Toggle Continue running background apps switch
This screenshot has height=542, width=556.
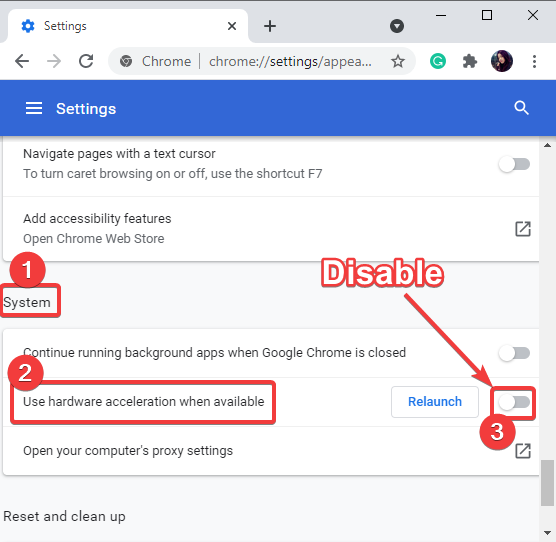(514, 353)
